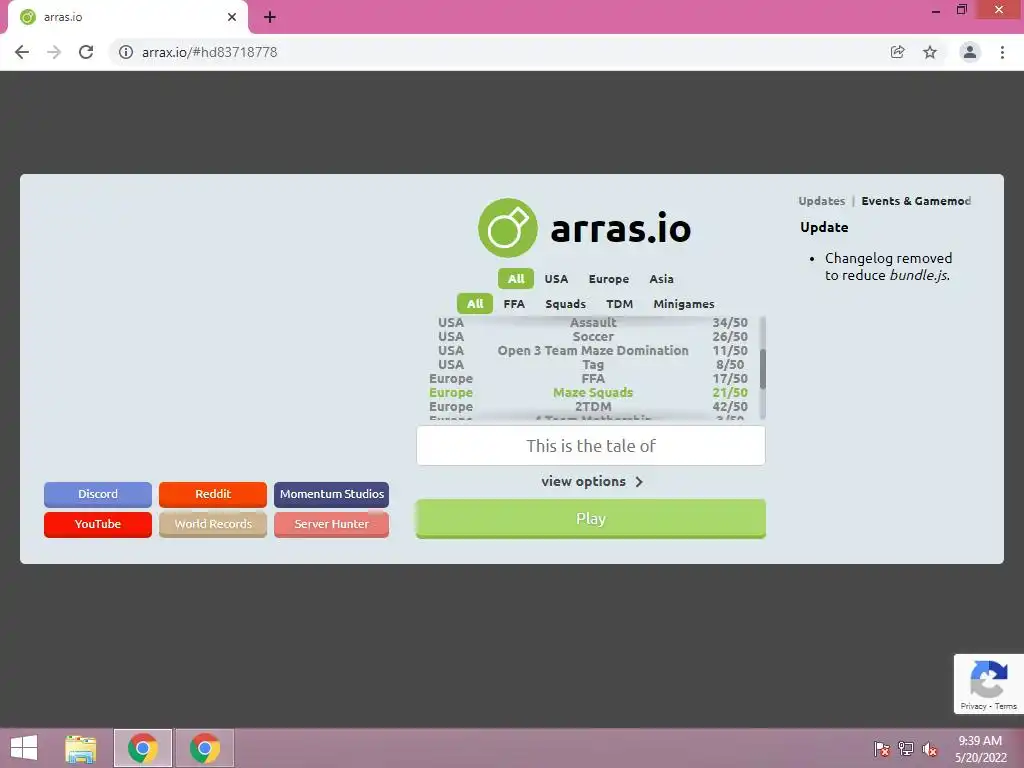Screen dimensions: 1024x768
Task: Click the player name input field
Action: click(590, 446)
